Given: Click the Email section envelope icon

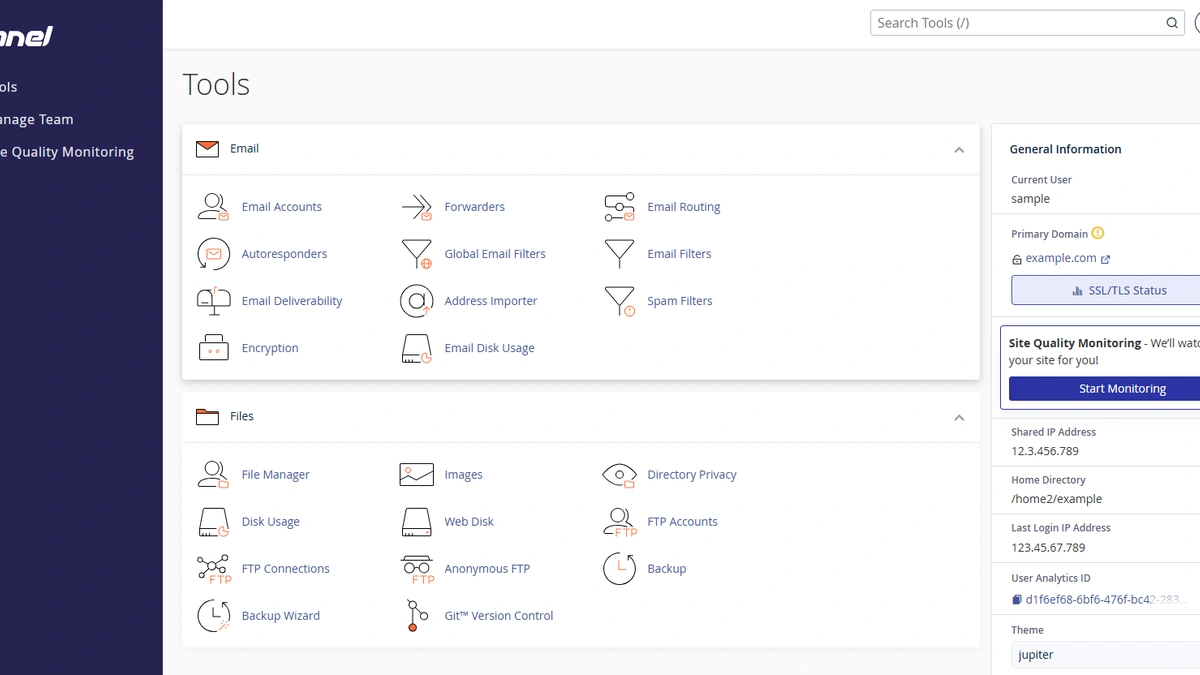Looking at the screenshot, I should click(x=207, y=149).
